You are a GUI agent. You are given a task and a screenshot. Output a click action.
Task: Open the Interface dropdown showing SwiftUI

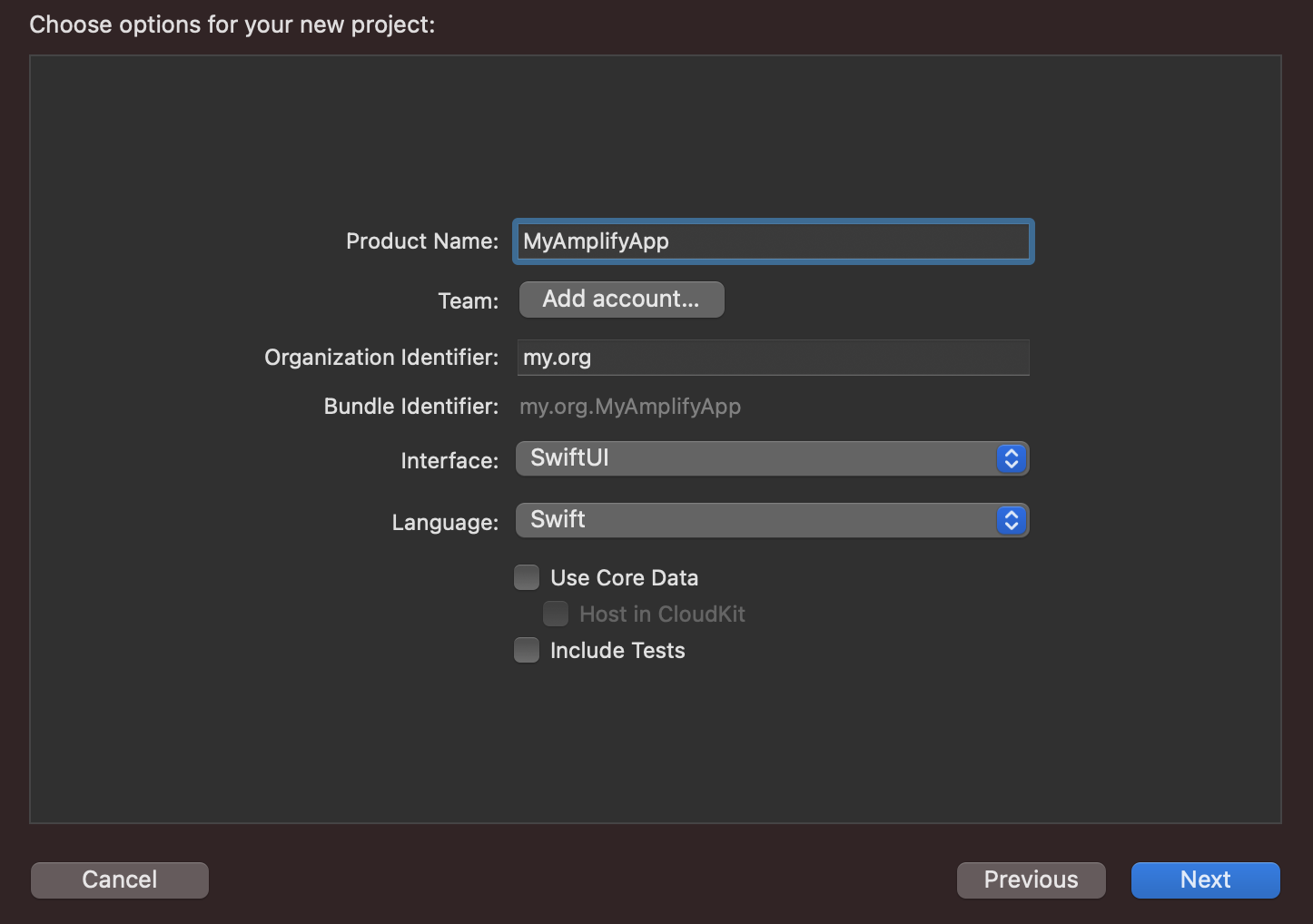[x=772, y=458]
